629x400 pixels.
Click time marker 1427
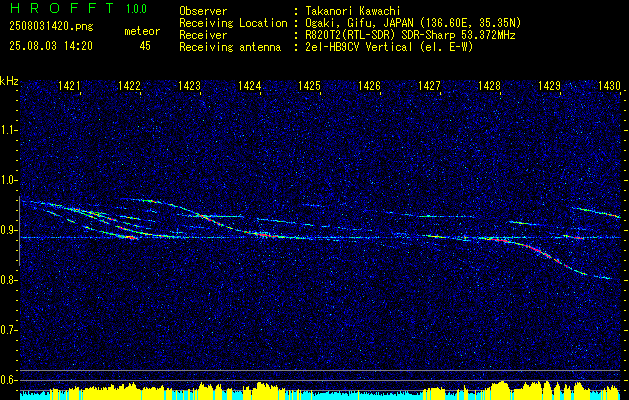[429, 85]
